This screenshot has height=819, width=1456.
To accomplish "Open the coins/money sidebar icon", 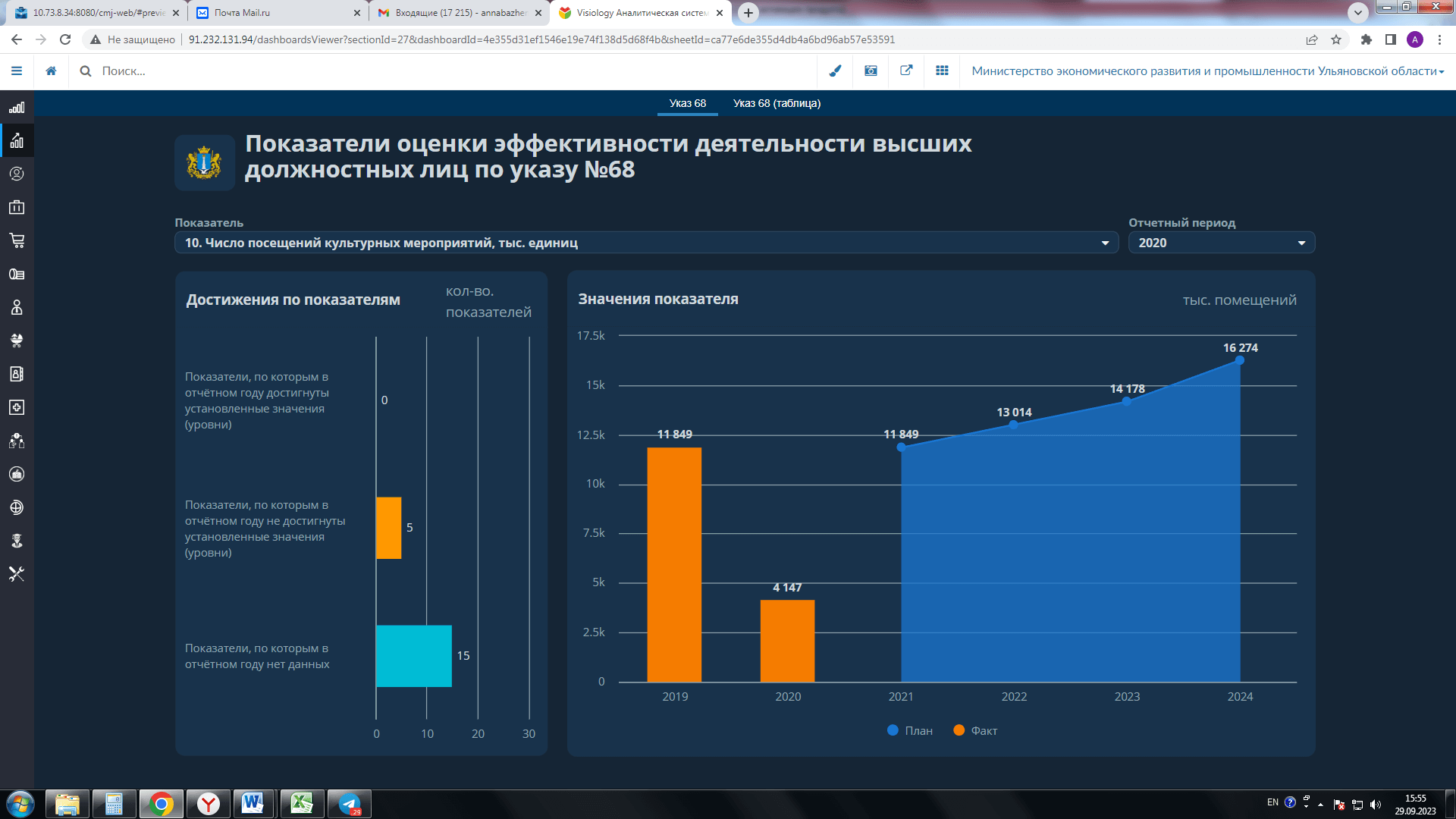I will coord(17,274).
